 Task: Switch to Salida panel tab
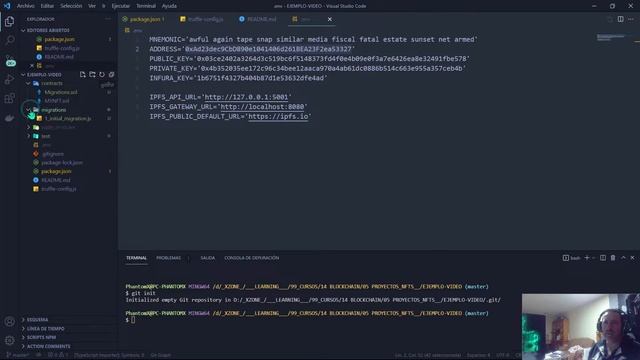[x=207, y=258]
